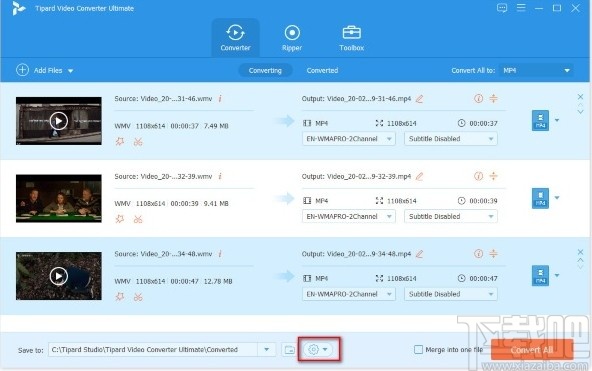
Task: Remove the 31-46.wmv item with X
Action: (x=580, y=97)
